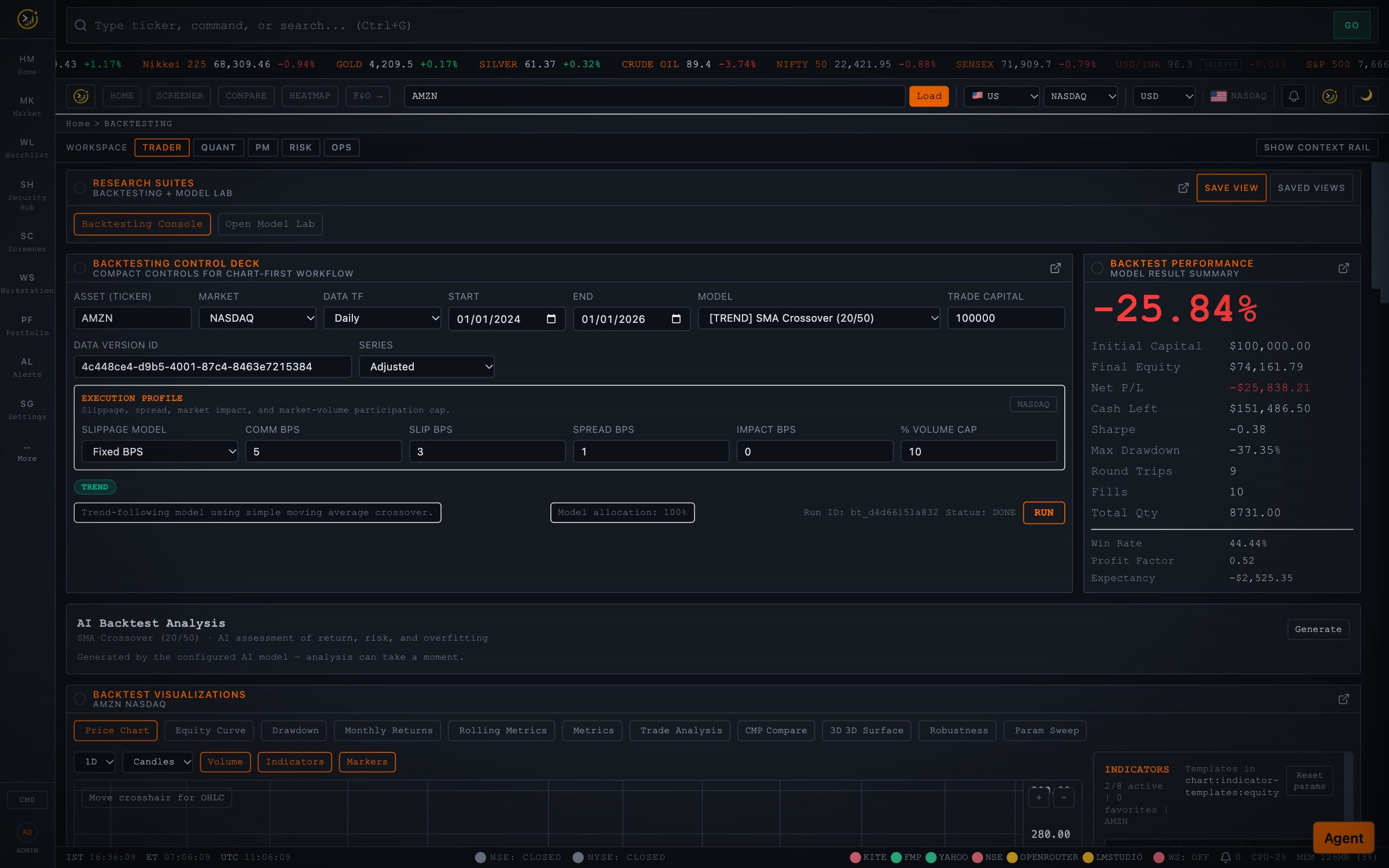Open the USD currency dropdown

1164,96
